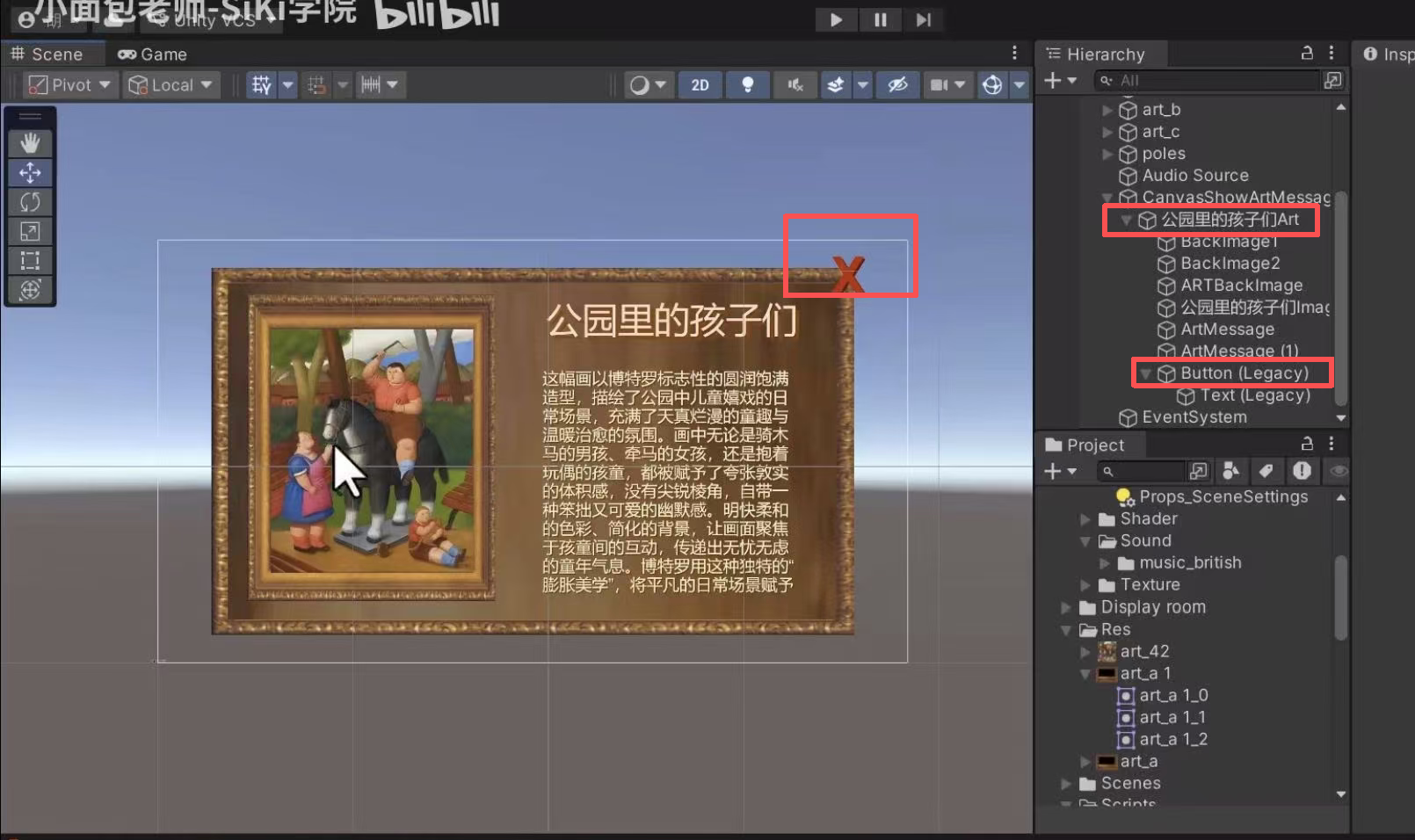1415x840 pixels.
Task: Select the Project tab
Action: (1085, 445)
